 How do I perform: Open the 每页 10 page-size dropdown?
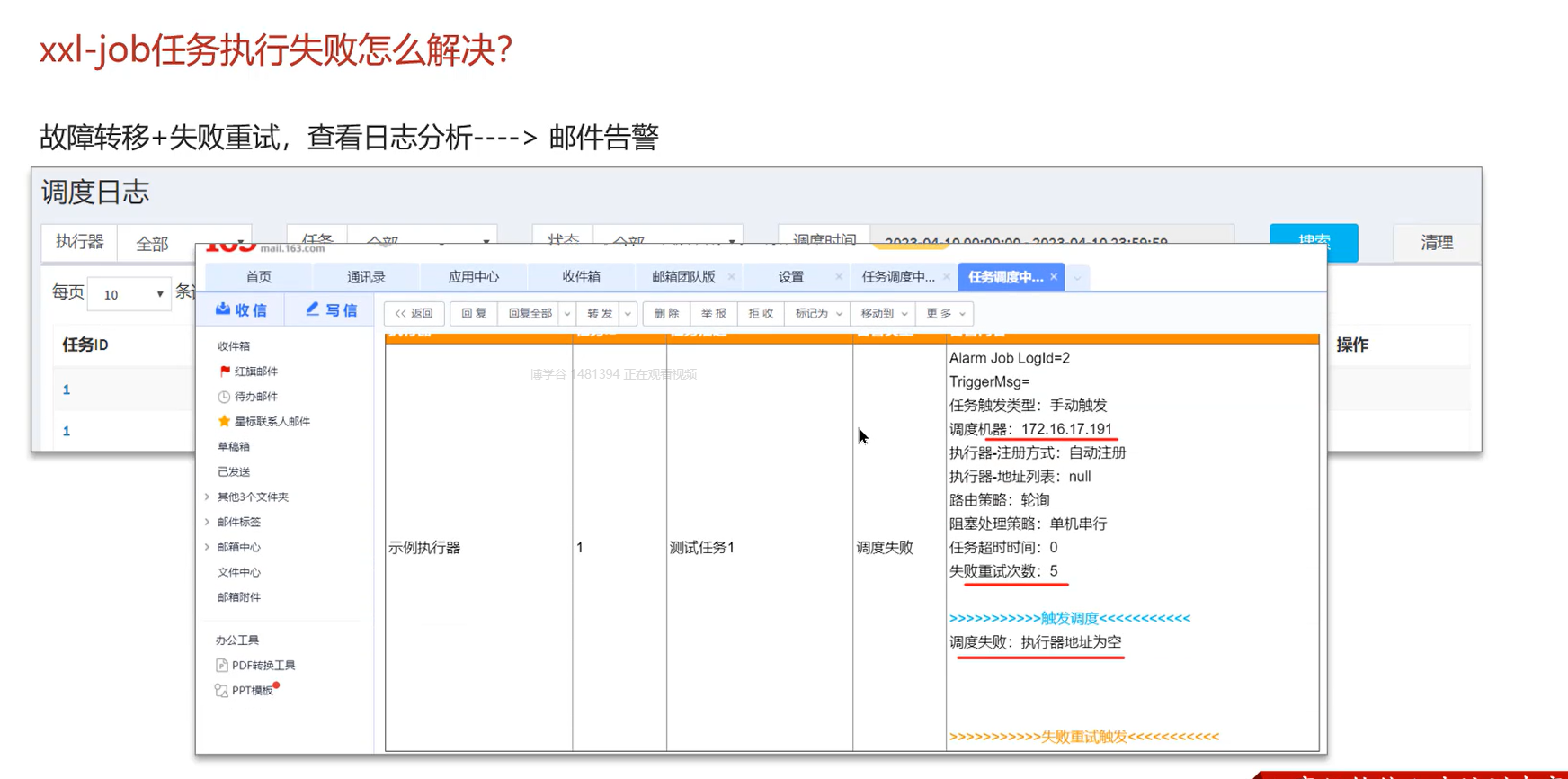pos(129,294)
